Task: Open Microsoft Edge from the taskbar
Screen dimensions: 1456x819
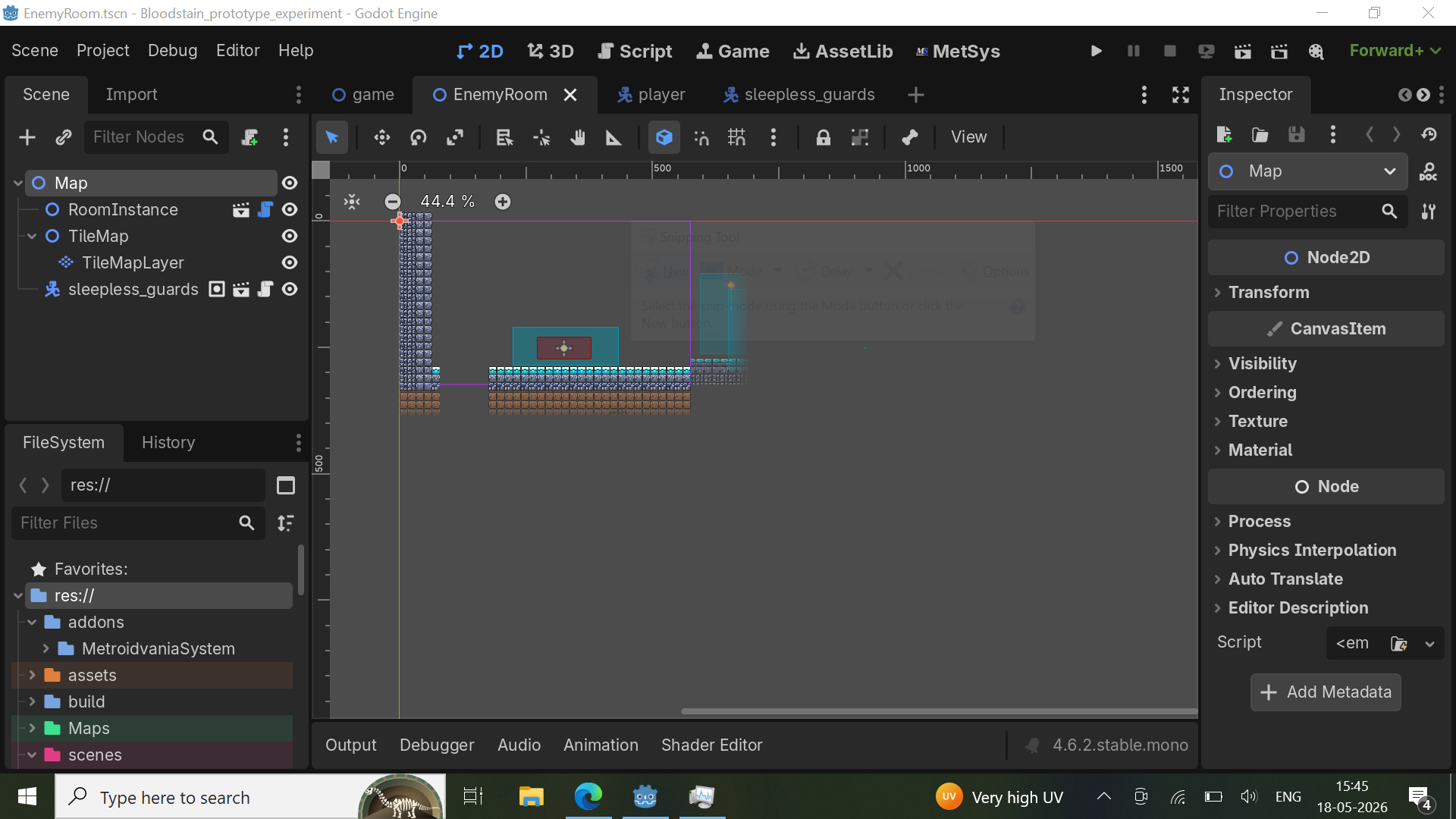Action: pyautogui.click(x=588, y=796)
